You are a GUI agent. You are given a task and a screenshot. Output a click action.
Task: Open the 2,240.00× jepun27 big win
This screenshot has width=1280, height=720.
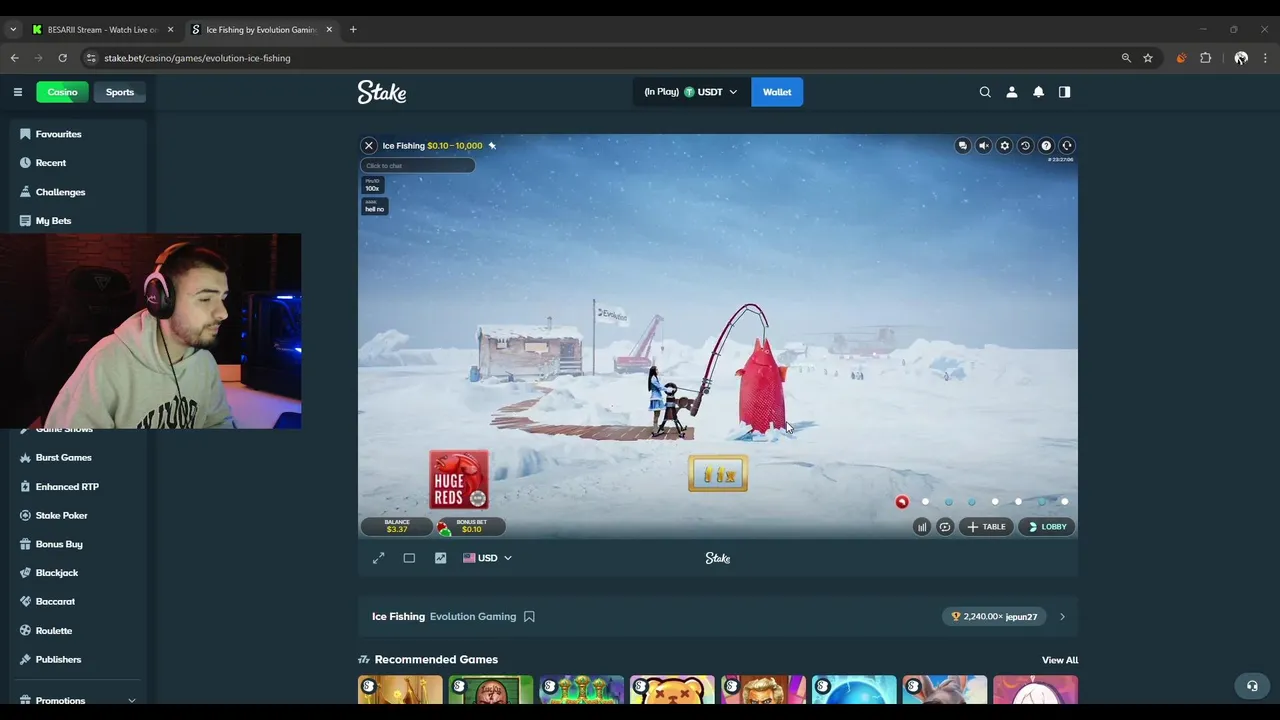[x=994, y=617]
